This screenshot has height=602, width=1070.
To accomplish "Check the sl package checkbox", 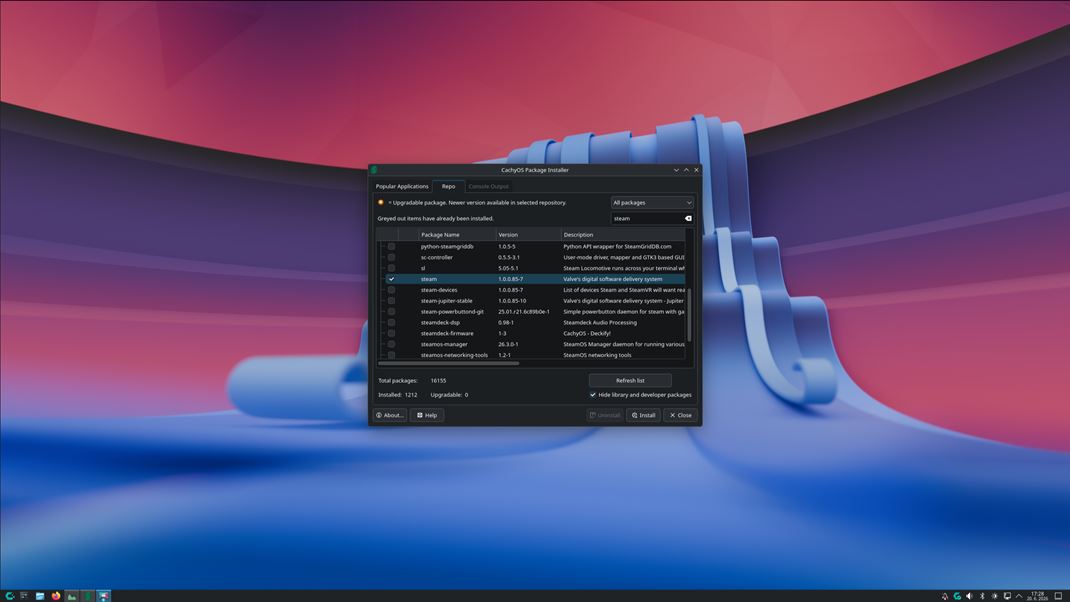I will pyautogui.click(x=392, y=268).
